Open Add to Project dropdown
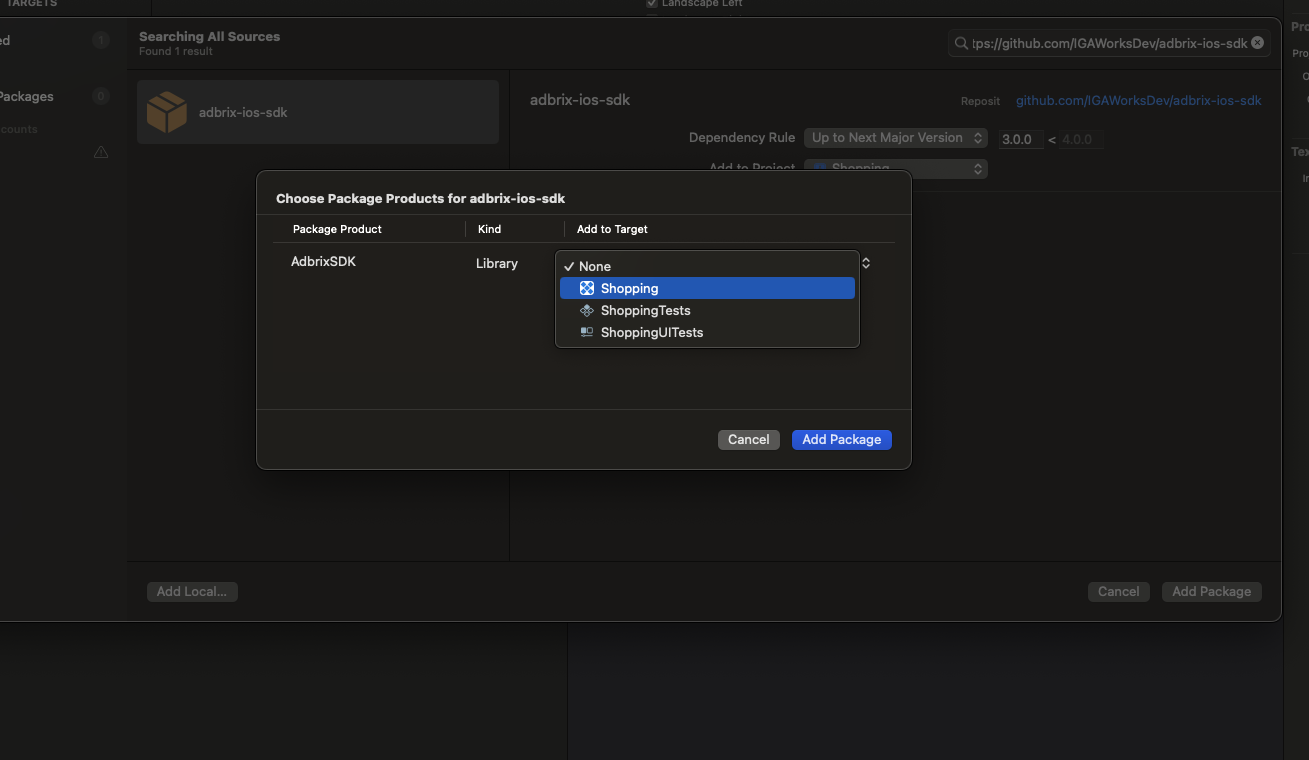This screenshot has height=760, width=1309. point(896,168)
